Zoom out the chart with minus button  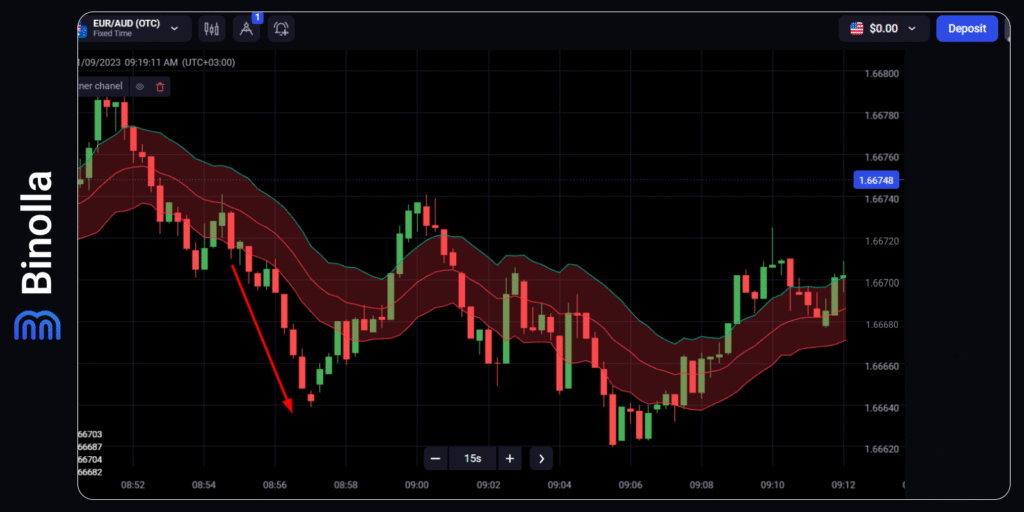pos(435,458)
